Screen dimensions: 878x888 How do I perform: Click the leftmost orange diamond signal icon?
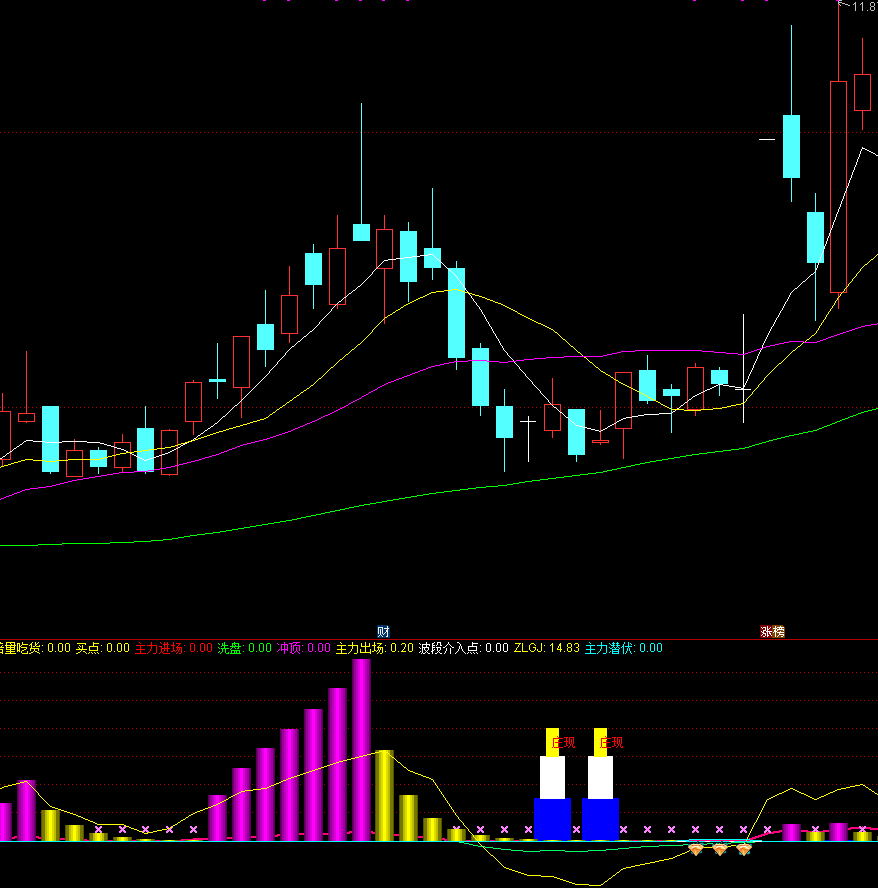click(x=696, y=849)
